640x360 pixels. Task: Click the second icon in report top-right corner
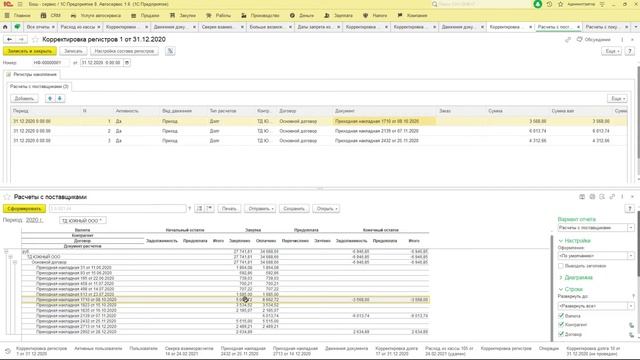click(592, 197)
